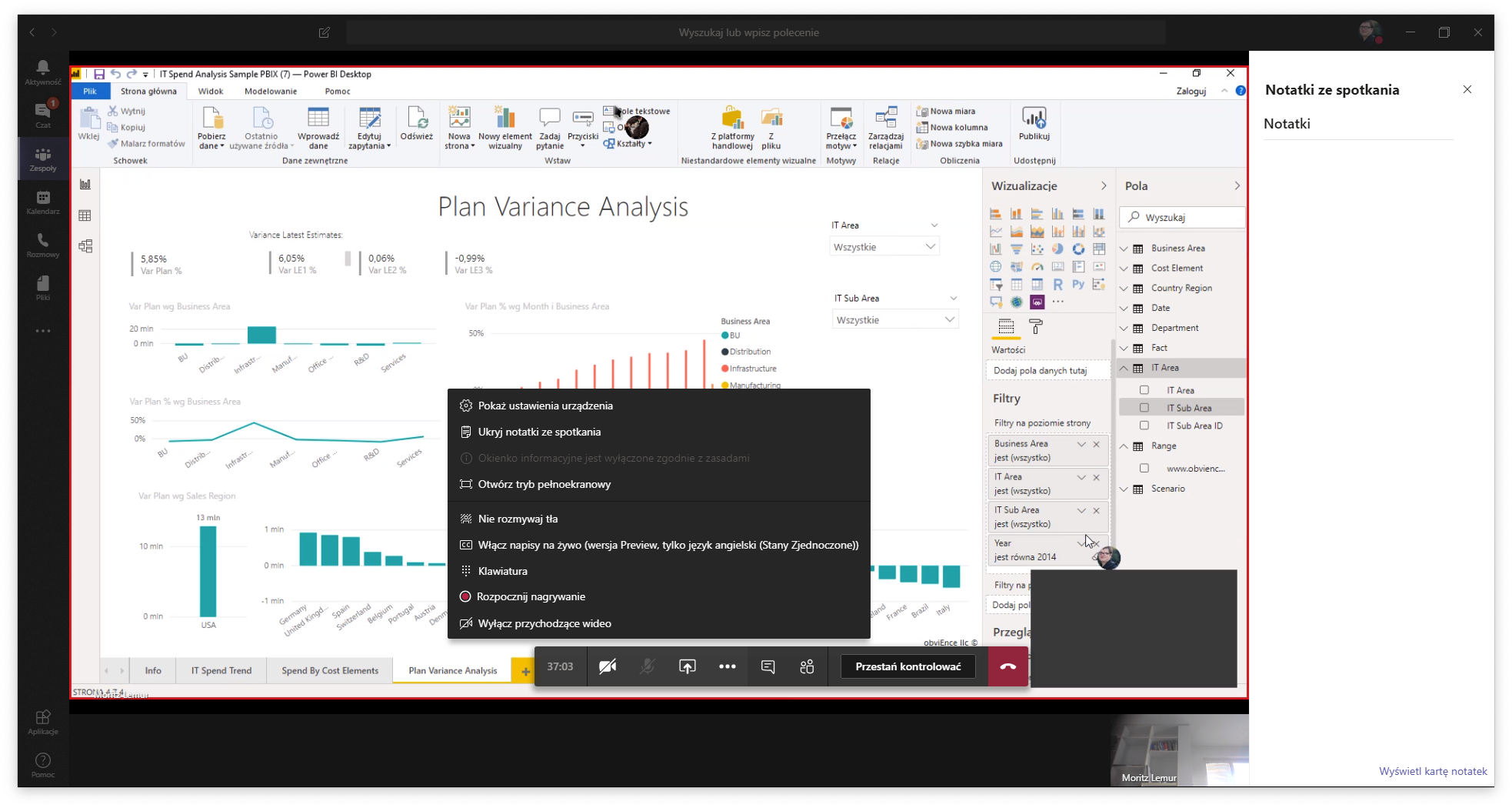Remove Business Area page filter

(1097, 444)
